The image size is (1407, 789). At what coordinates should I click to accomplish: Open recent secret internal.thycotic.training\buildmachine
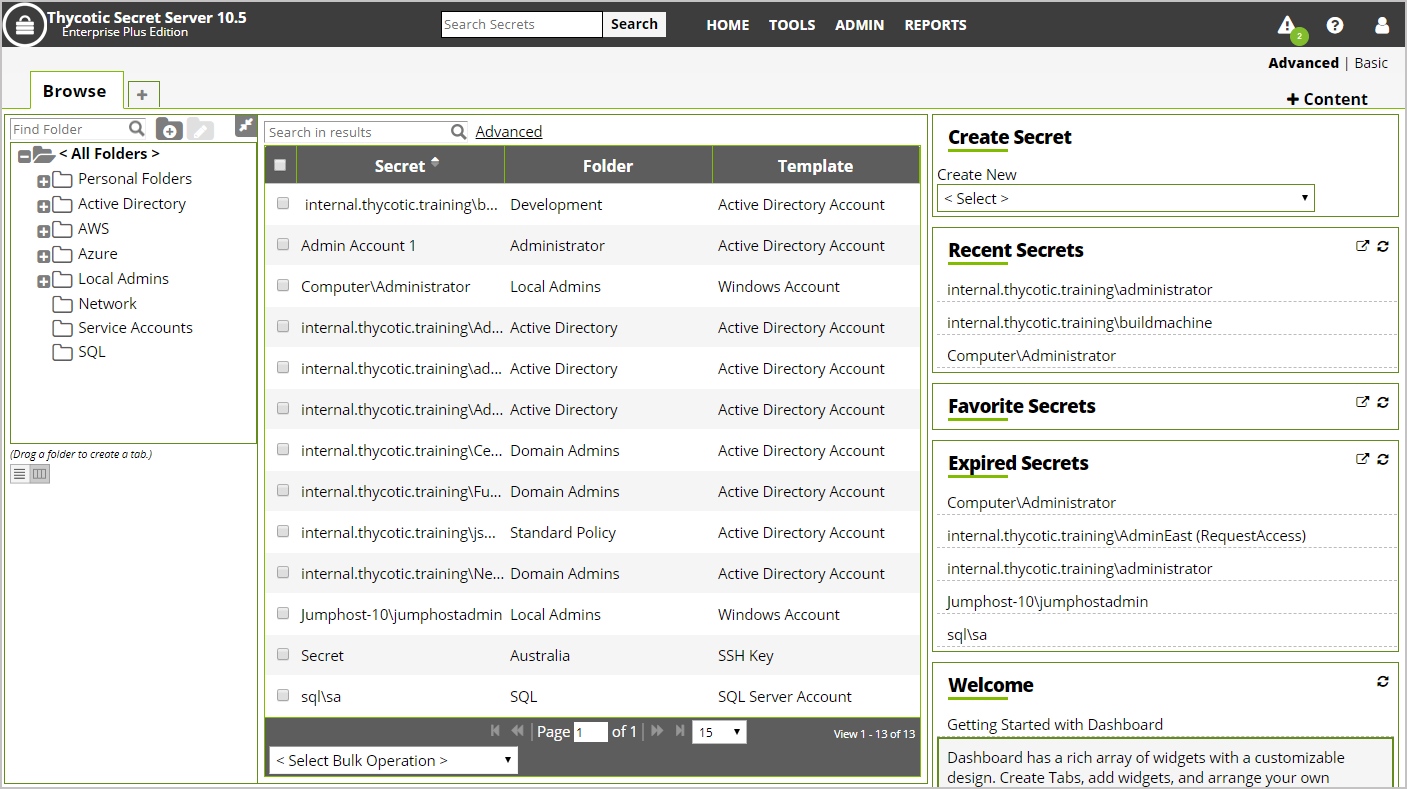tap(1079, 322)
